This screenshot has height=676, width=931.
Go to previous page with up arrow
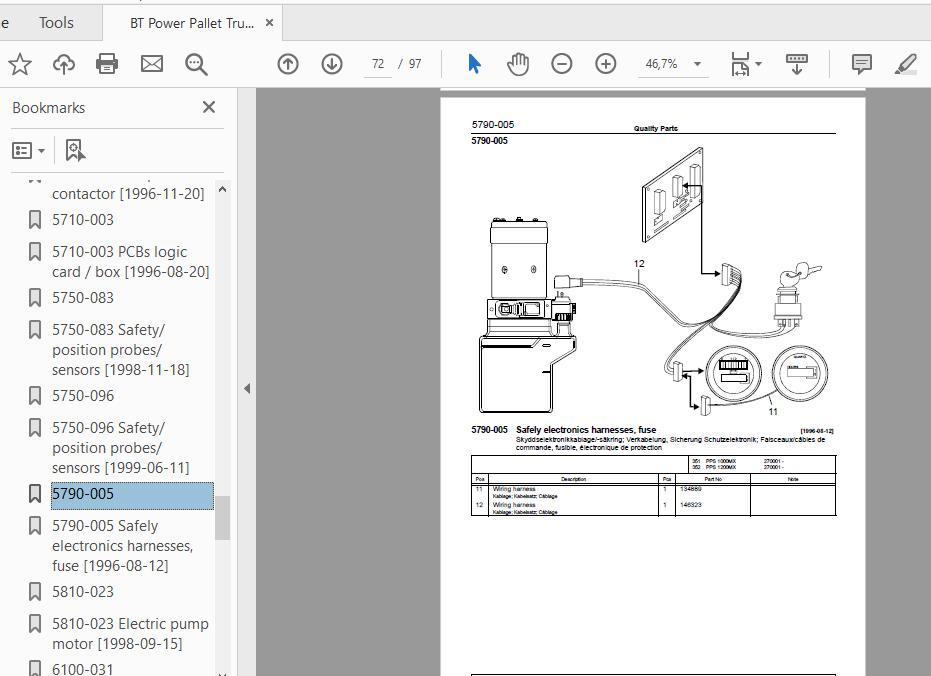[288, 64]
